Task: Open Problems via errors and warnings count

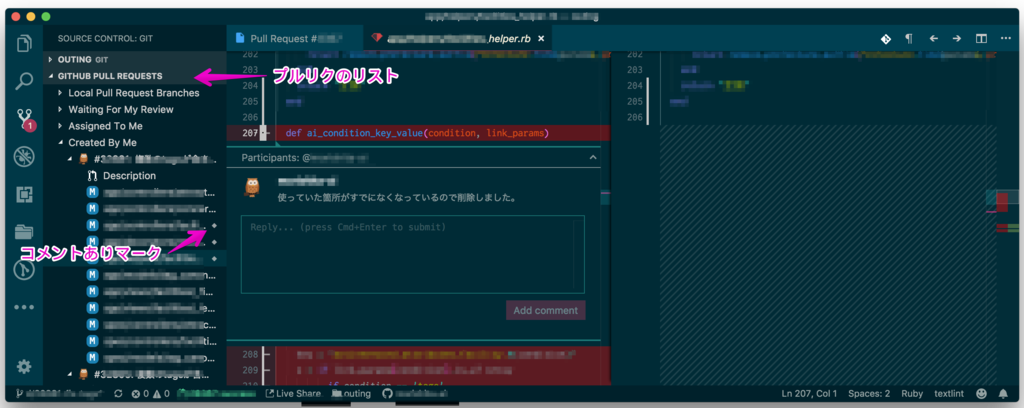Action: point(151,394)
